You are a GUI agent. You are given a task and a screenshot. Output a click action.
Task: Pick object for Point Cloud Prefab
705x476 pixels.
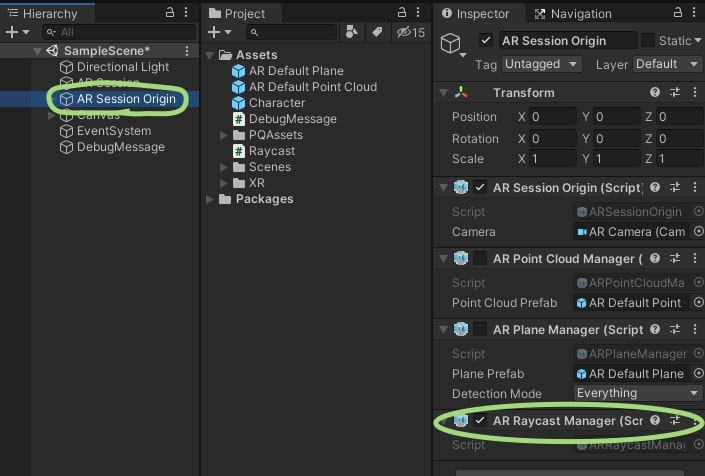698,303
